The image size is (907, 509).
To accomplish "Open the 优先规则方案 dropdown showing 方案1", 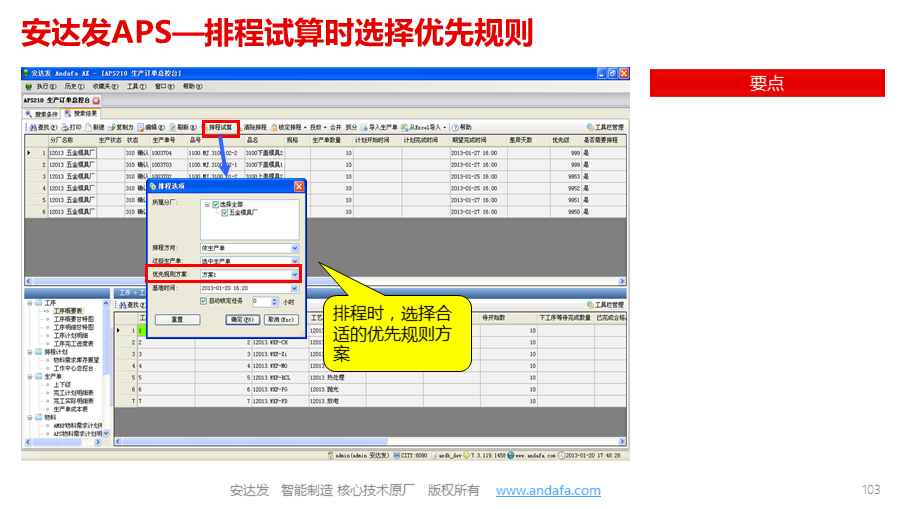I will tap(294, 275).
